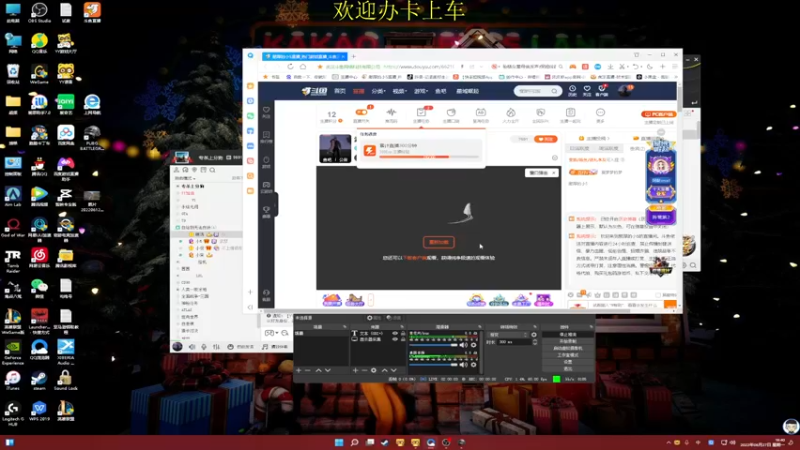Select the scene entry in OBS scenes list

click(320, 334)
